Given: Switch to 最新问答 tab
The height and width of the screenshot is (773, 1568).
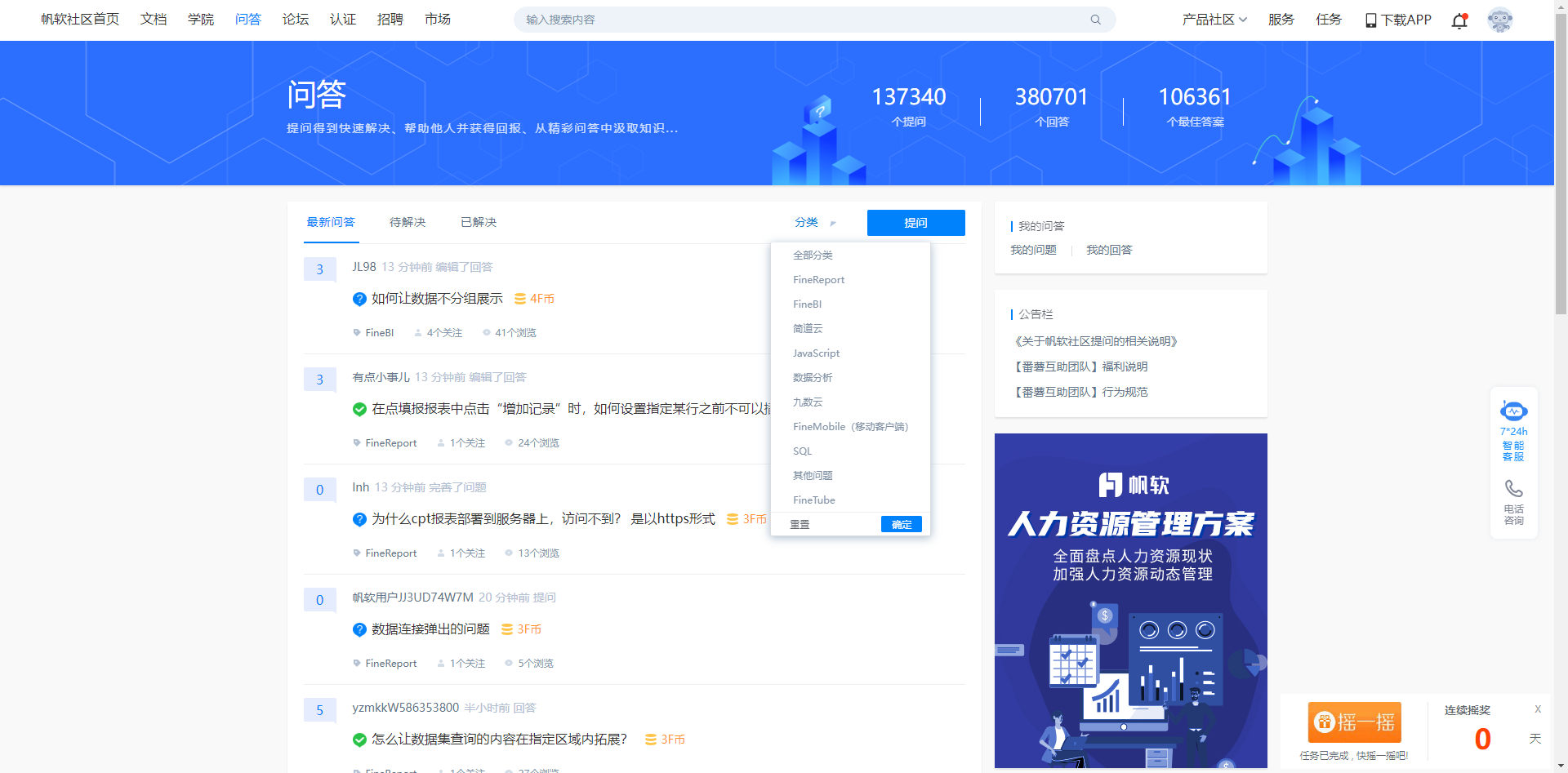Looking at the screenshot, I should pos(331,222).
